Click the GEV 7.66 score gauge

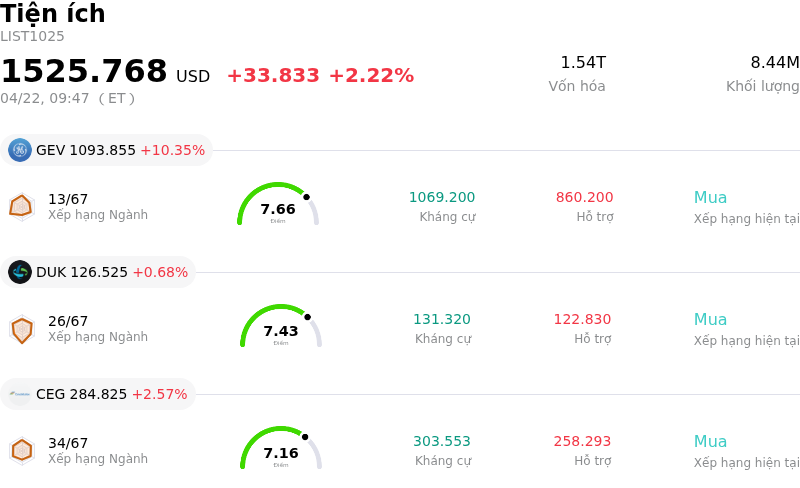click(278, 206)
